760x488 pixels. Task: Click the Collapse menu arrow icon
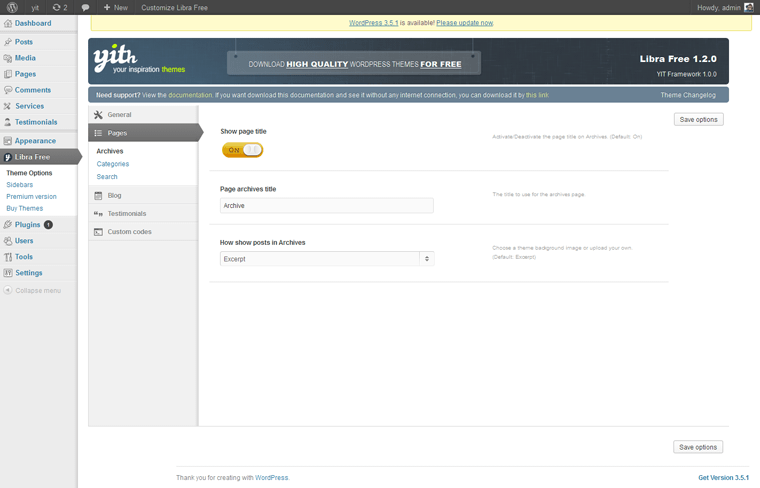point(8,290)
